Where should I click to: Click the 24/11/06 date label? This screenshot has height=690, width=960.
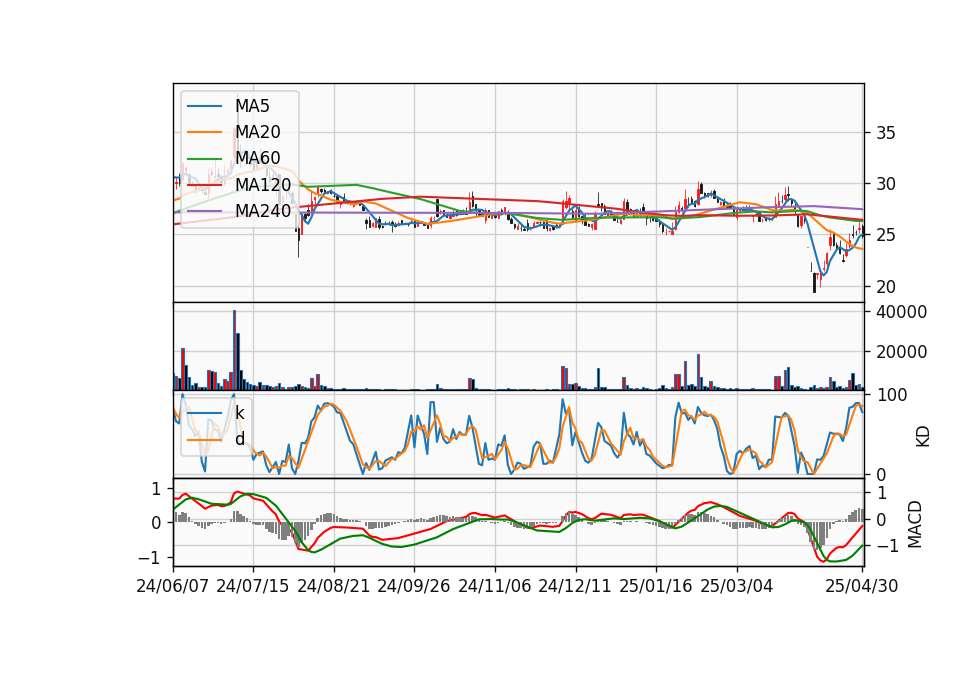(x=495, y=586)
